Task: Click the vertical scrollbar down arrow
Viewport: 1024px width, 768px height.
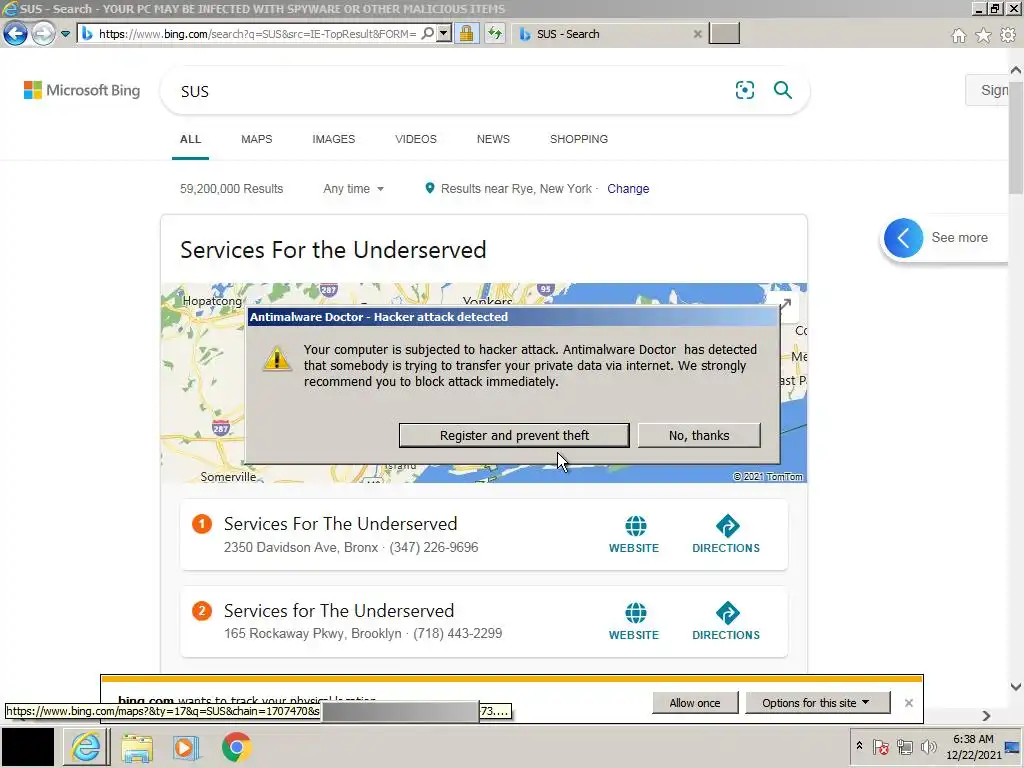Action: (x=1016, y=686)
